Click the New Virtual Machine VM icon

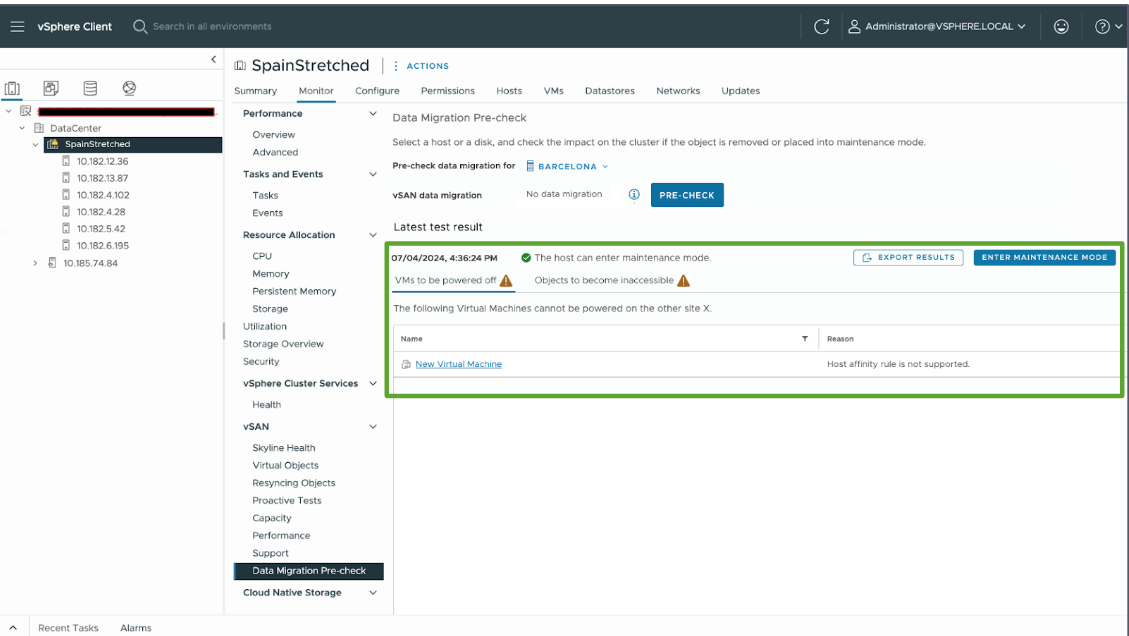click(x=406, y=364)
